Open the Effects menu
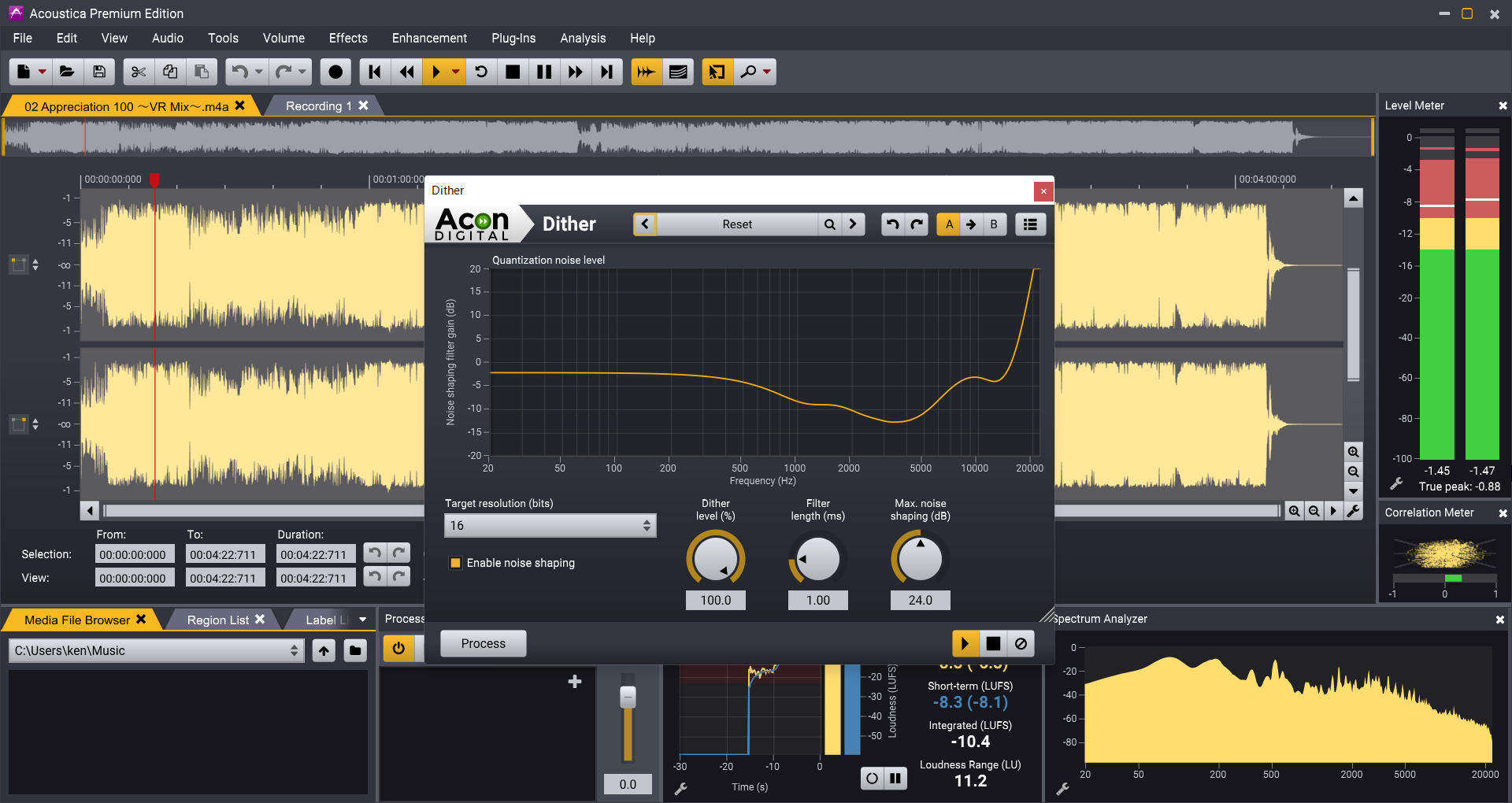Viewport: 1512px width, 803px height. pos(348,38)
